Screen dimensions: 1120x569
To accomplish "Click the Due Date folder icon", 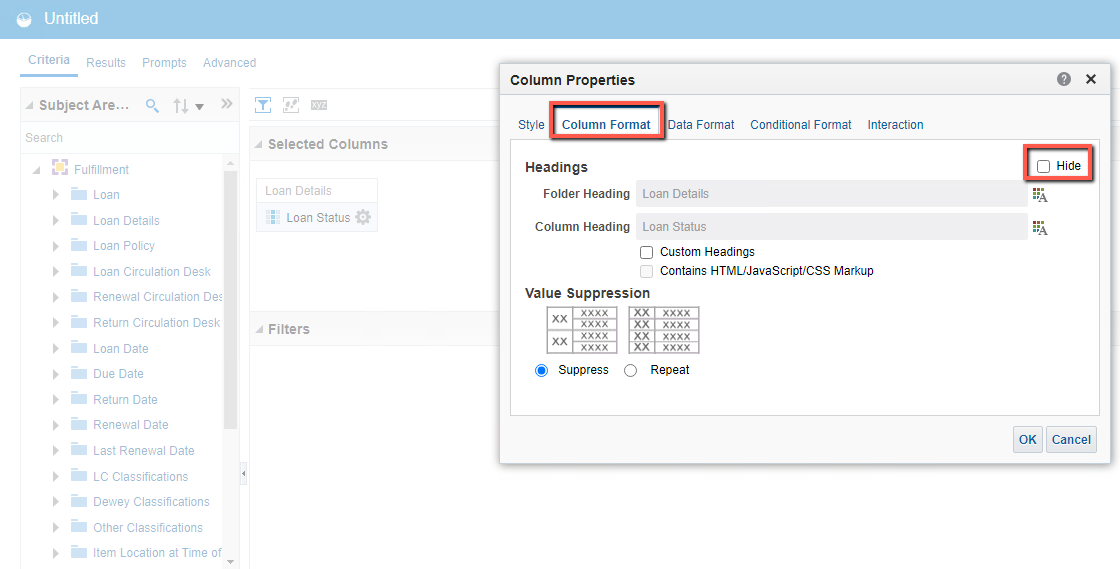I will tap(79, 373).
